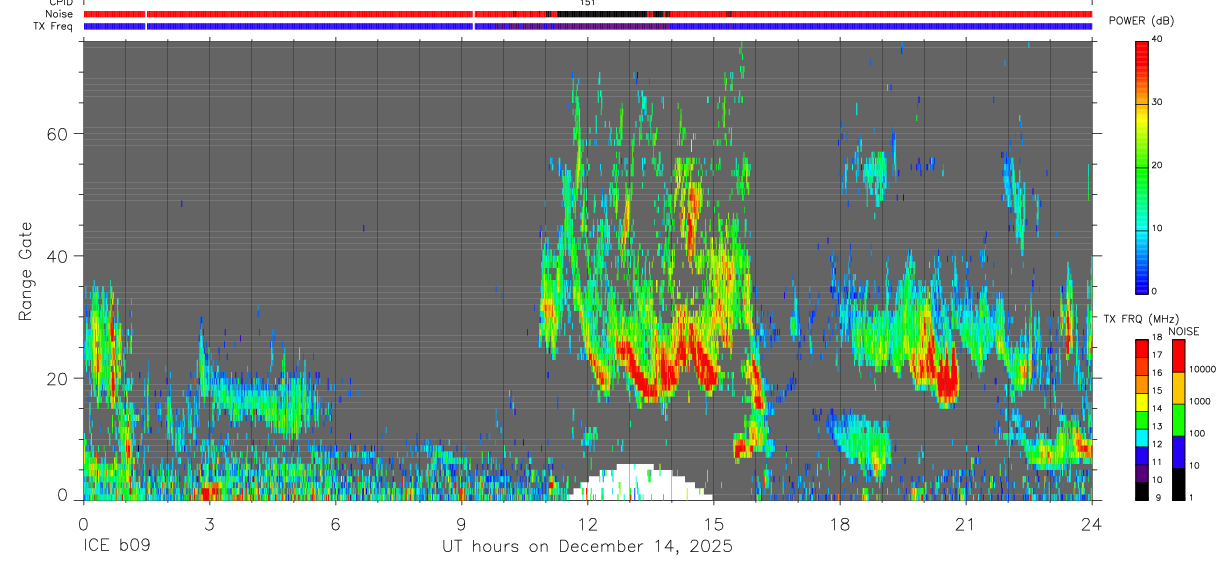Click the x-axis tick label '18' under the plot
Image resolution: width=1228 pixels, height=567 pixels.
click(x=840, y=523)
